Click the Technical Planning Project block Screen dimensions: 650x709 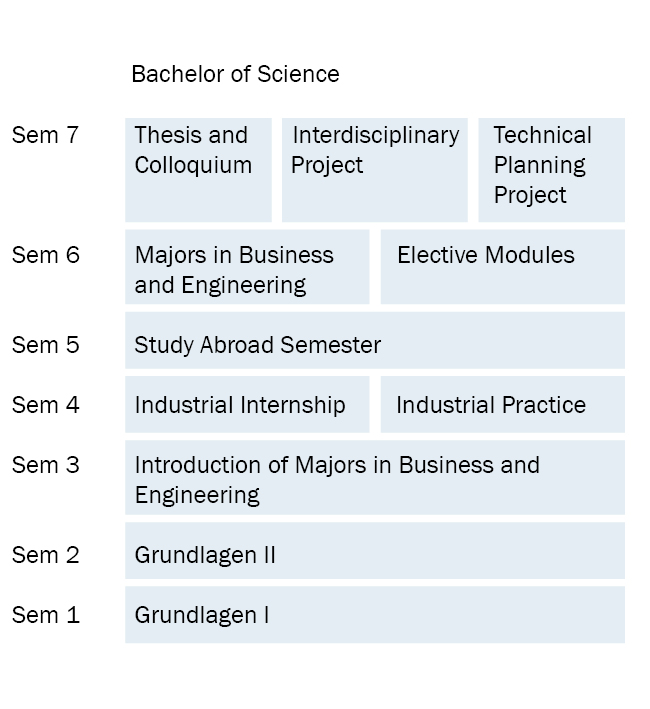point(551,169)
